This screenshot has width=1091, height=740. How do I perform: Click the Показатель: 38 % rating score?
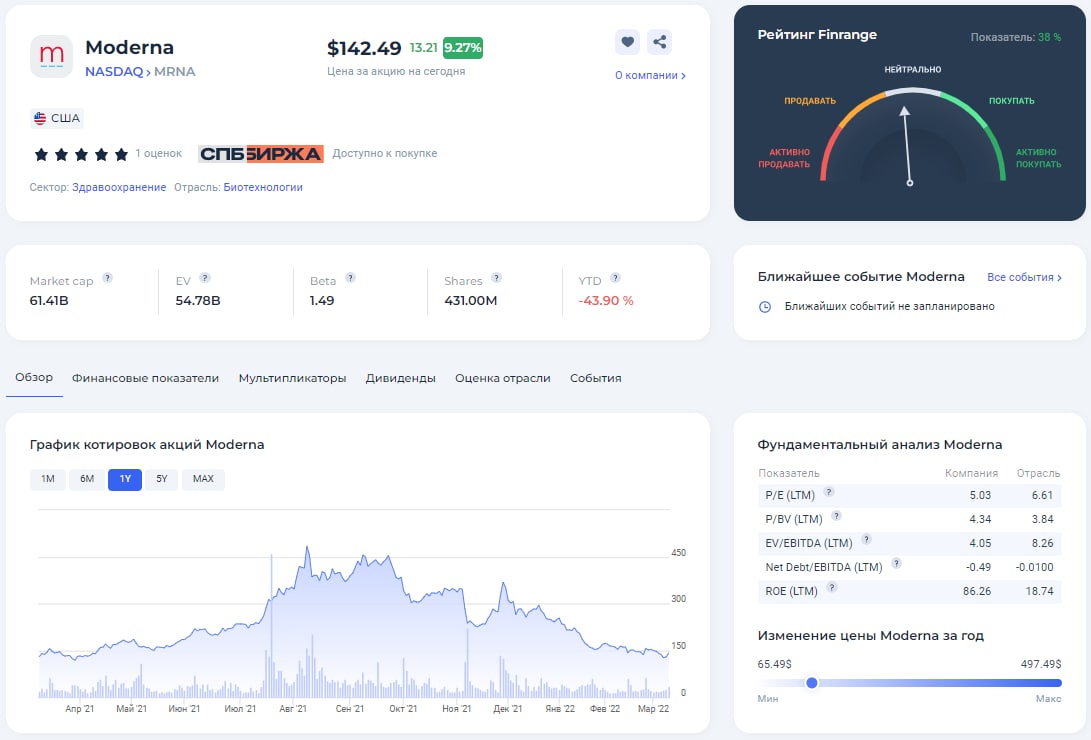1015,38
